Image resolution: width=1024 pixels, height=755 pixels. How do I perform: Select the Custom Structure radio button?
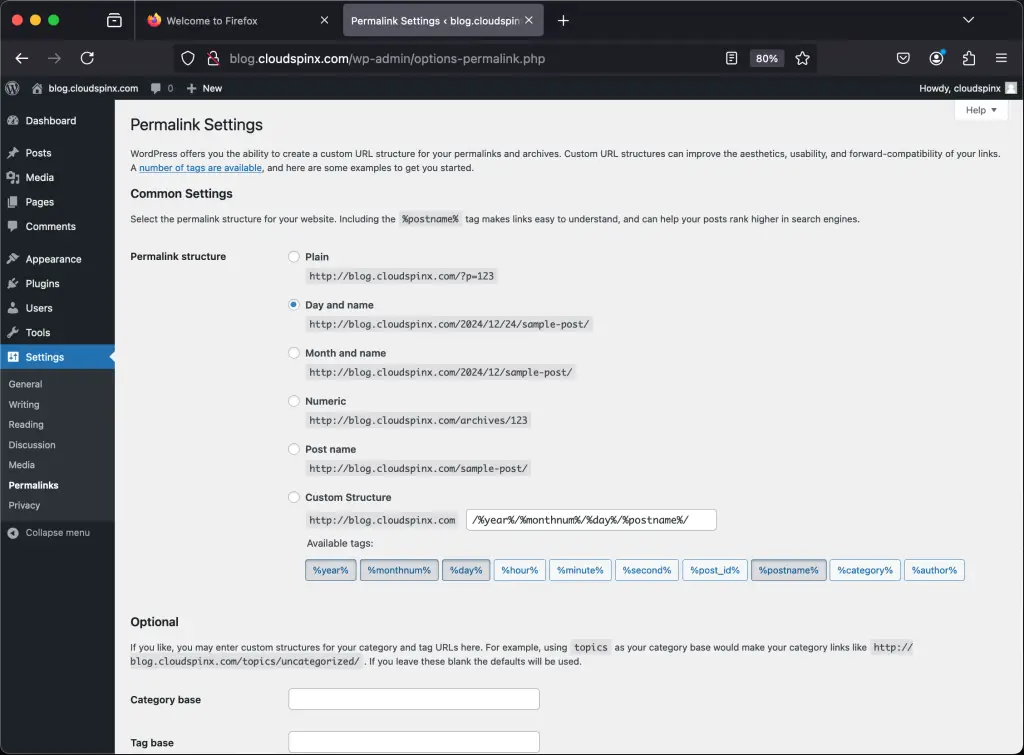click(294, 497)
